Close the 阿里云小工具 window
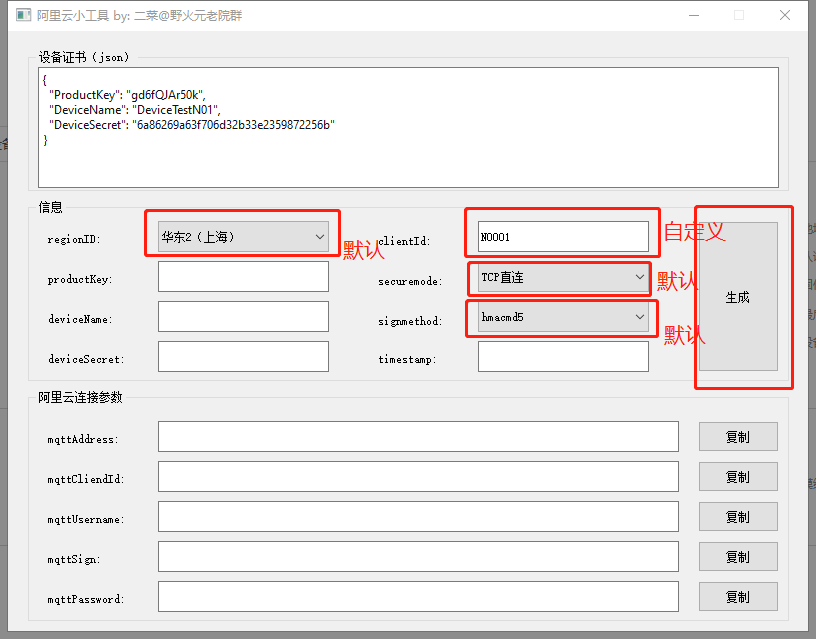816x639 pixels. [785, 15]
